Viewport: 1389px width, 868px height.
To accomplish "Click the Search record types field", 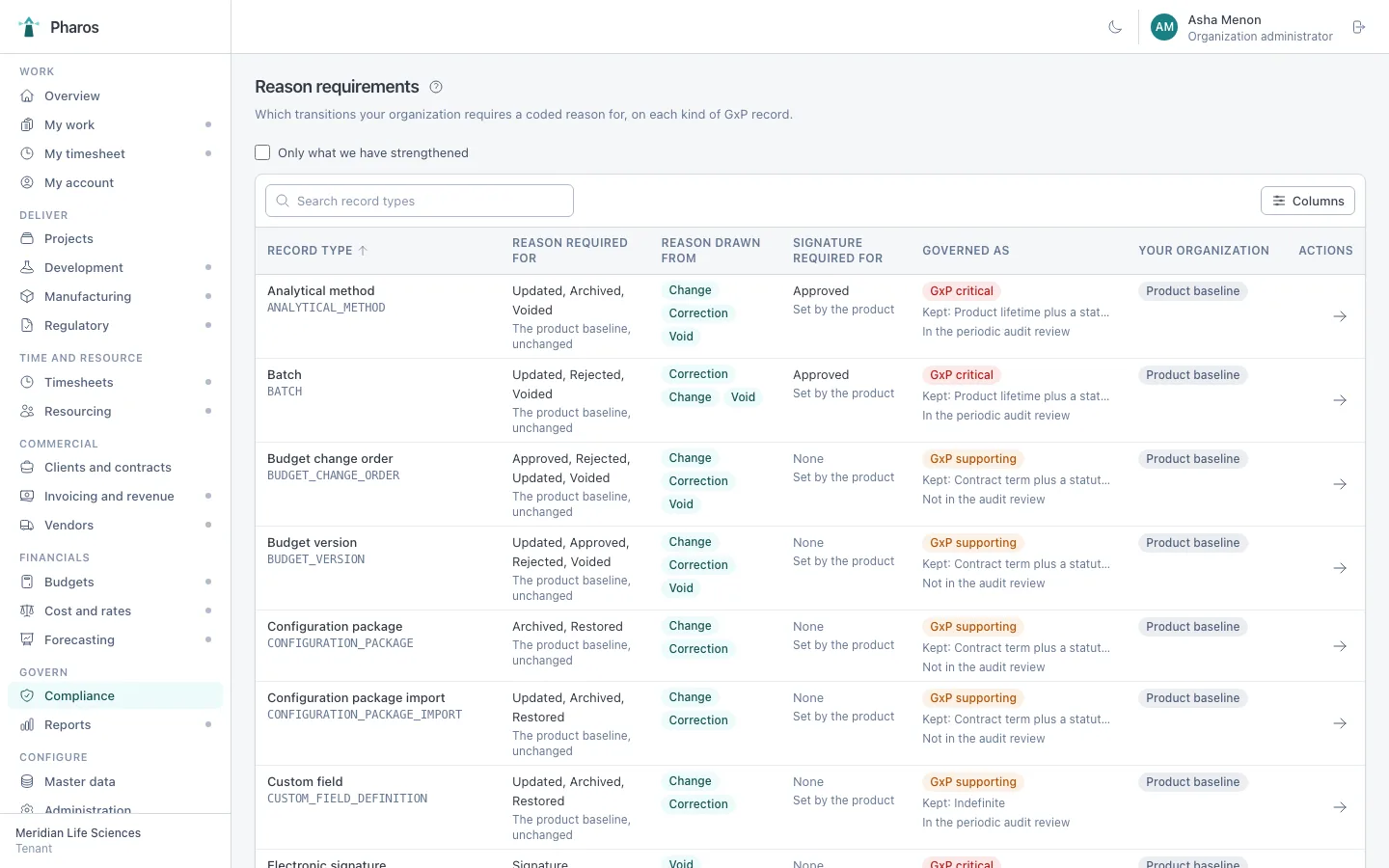I will (x=420, y=201).
